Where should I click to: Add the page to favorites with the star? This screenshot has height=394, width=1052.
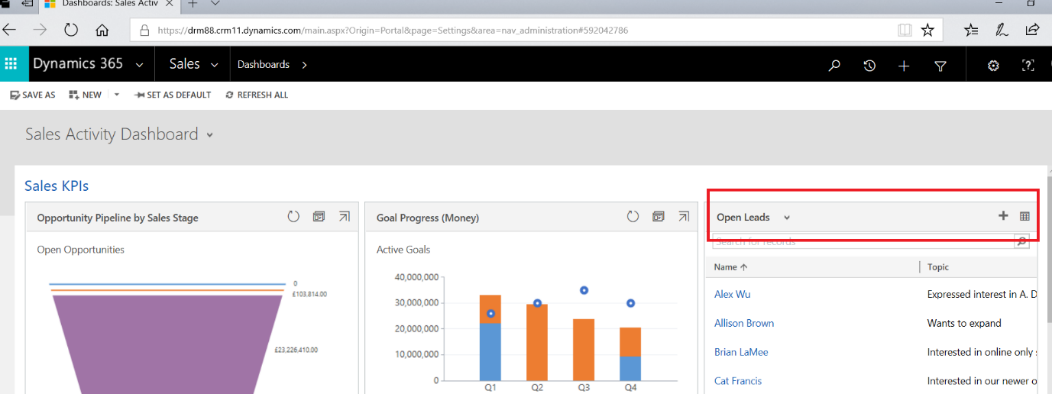pyautogui.click(x=927, y=30)
